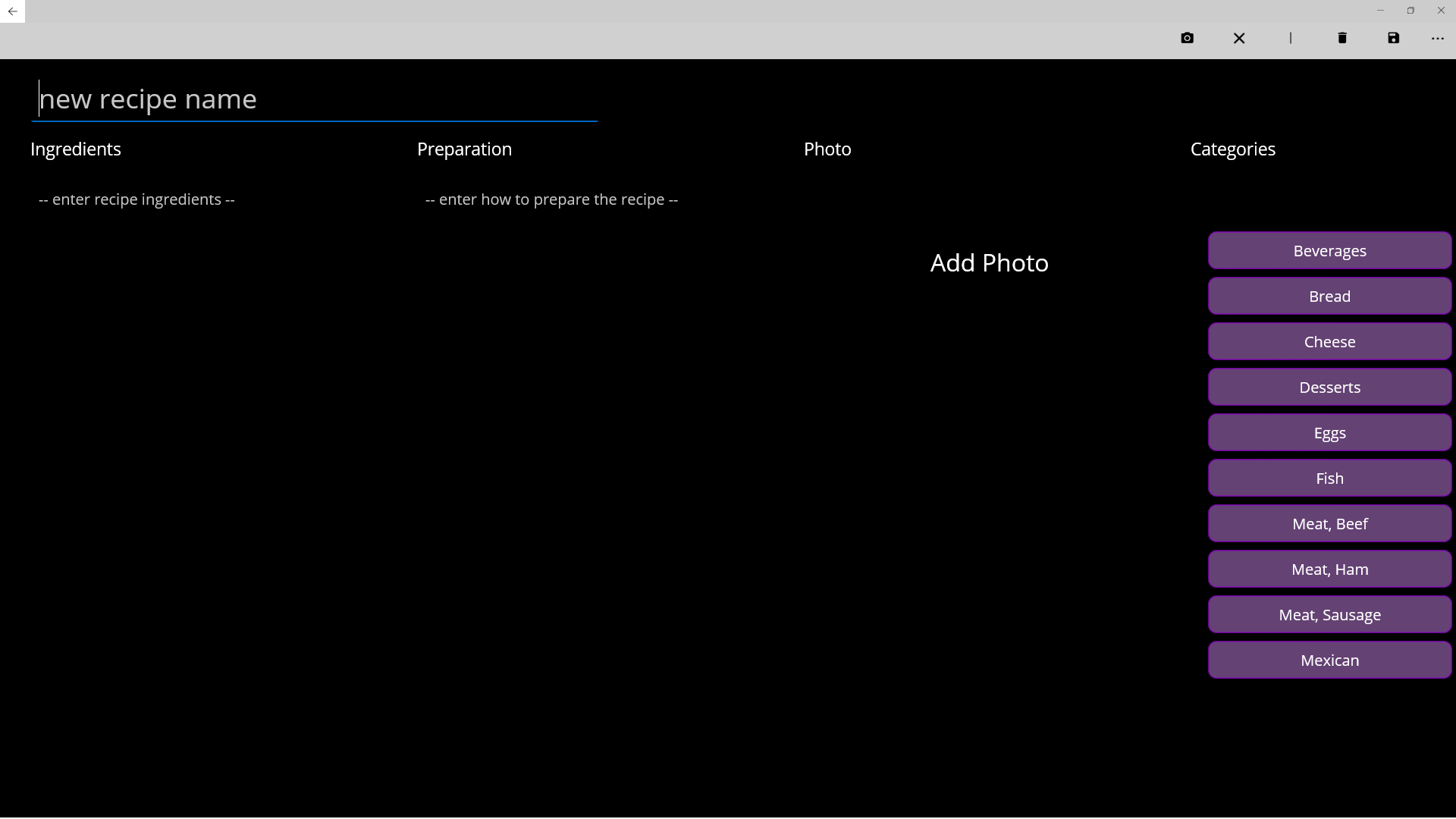Click in the new recipe name field
The image size is (1456, 819).
coord(315,99)
